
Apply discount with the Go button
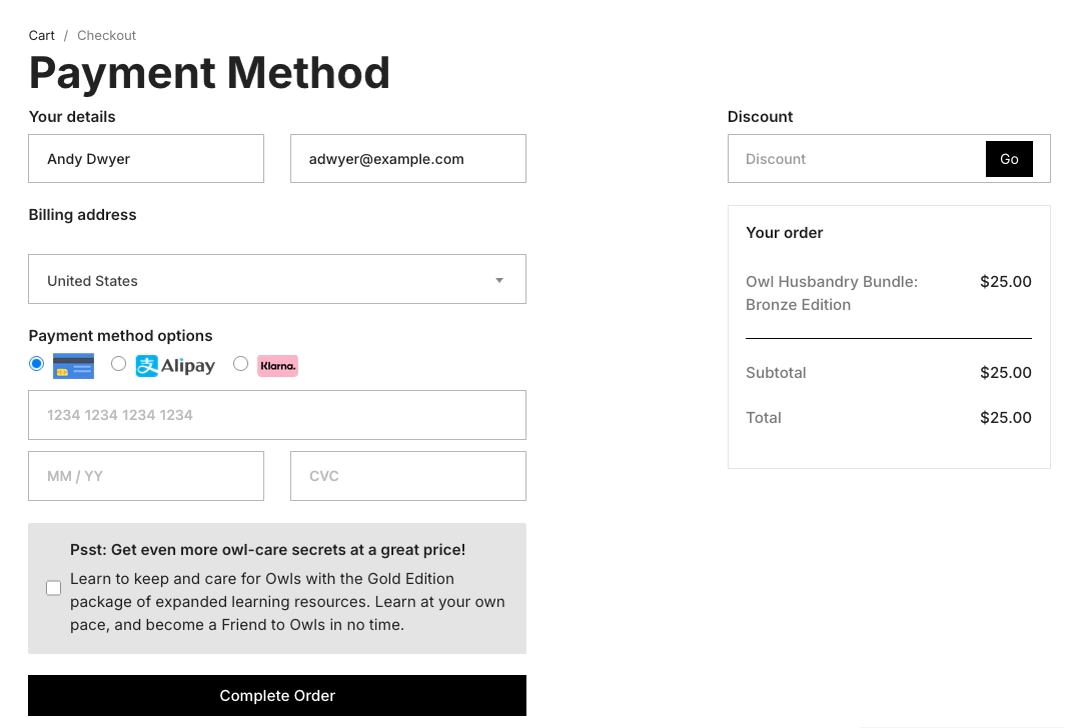[x=1009, y=159]
